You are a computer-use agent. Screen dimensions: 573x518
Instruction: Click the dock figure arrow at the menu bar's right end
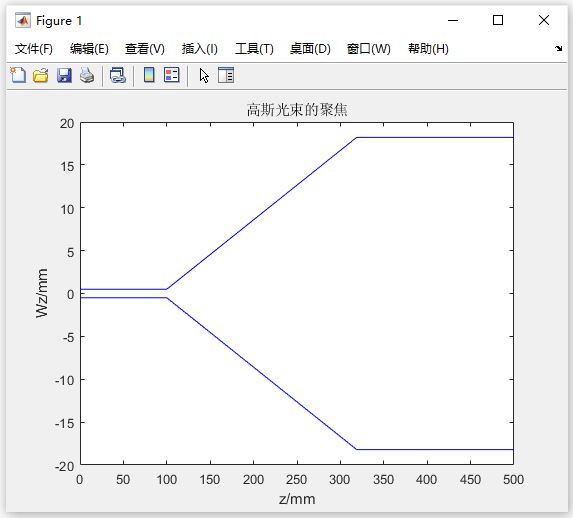[558, 48]
